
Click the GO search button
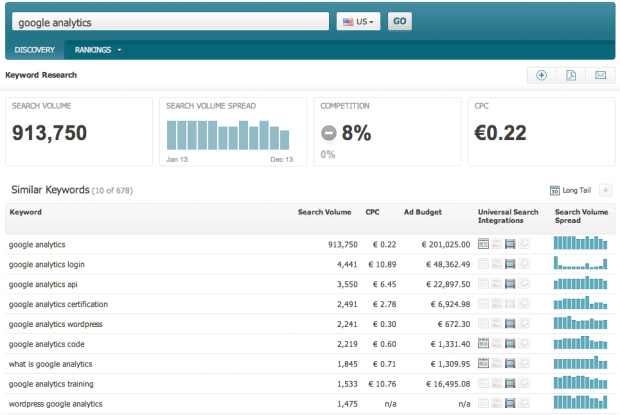pyautogui.click(x=399, y=21)
